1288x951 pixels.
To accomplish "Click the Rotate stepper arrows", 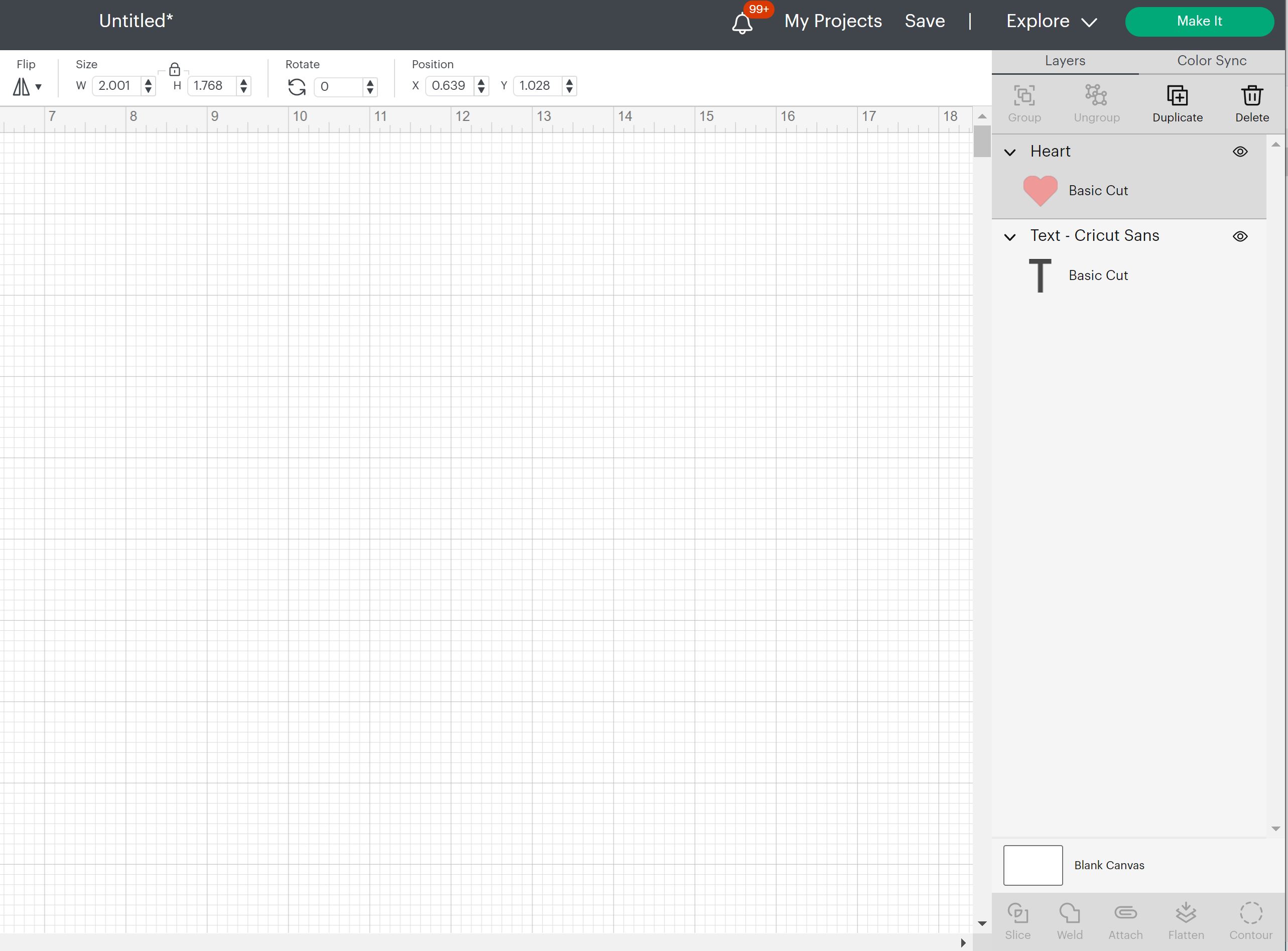I will point(370,87).
